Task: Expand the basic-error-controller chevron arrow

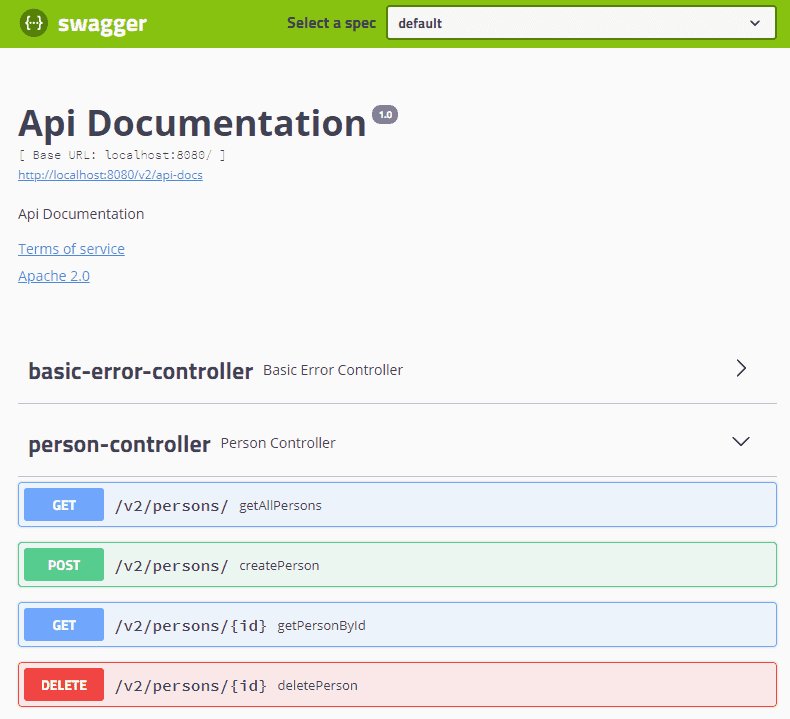Action: pos(741,368)
